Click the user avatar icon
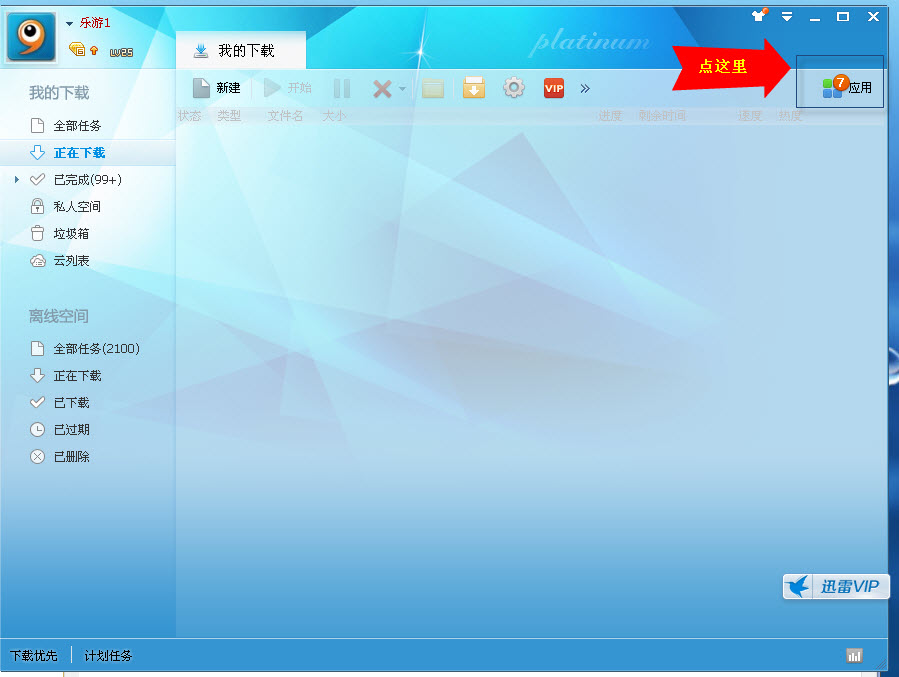This screenshot has height=677, width=899. [x=31, y=37]
